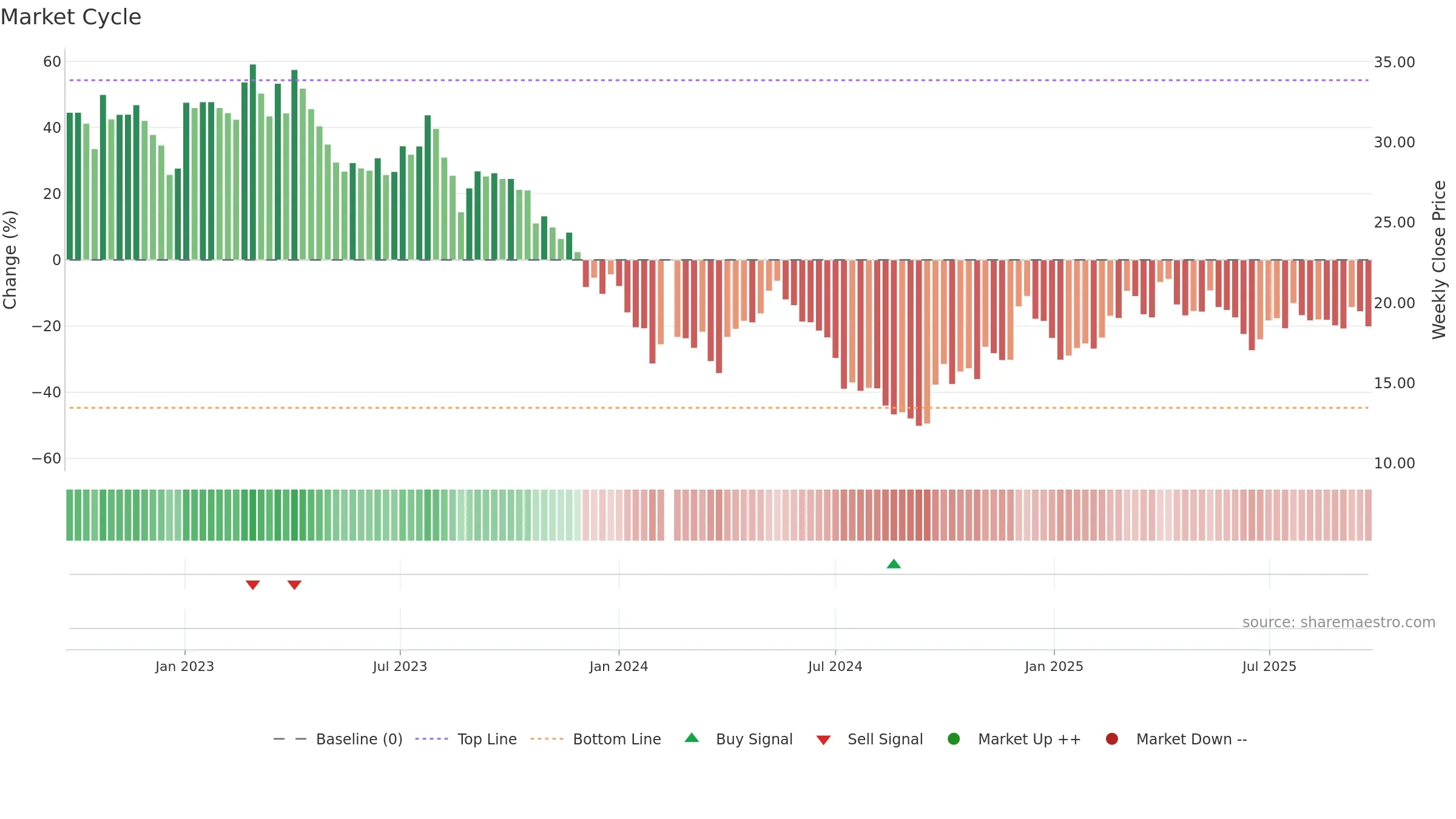Click the 40 tick on left axis
Image resolution: width=1456 pixels, height=819 pixels.
[52, 128]
